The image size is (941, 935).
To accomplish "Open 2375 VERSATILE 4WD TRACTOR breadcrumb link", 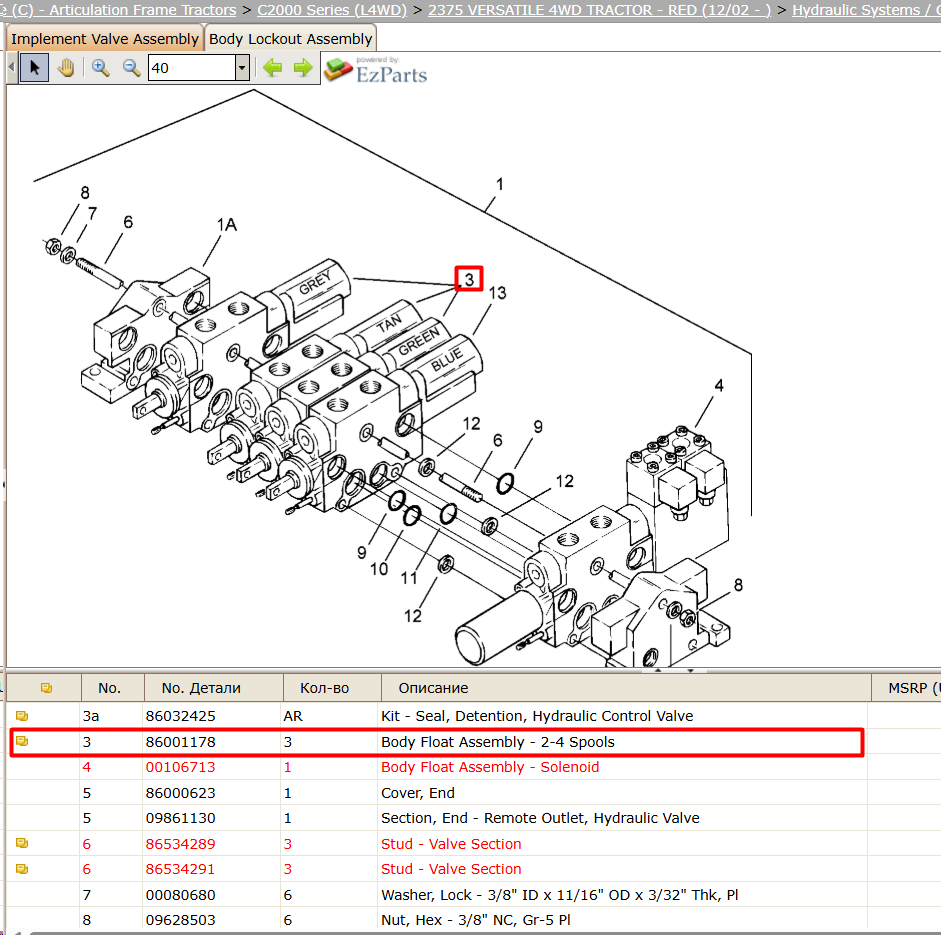I will point(599,10).
